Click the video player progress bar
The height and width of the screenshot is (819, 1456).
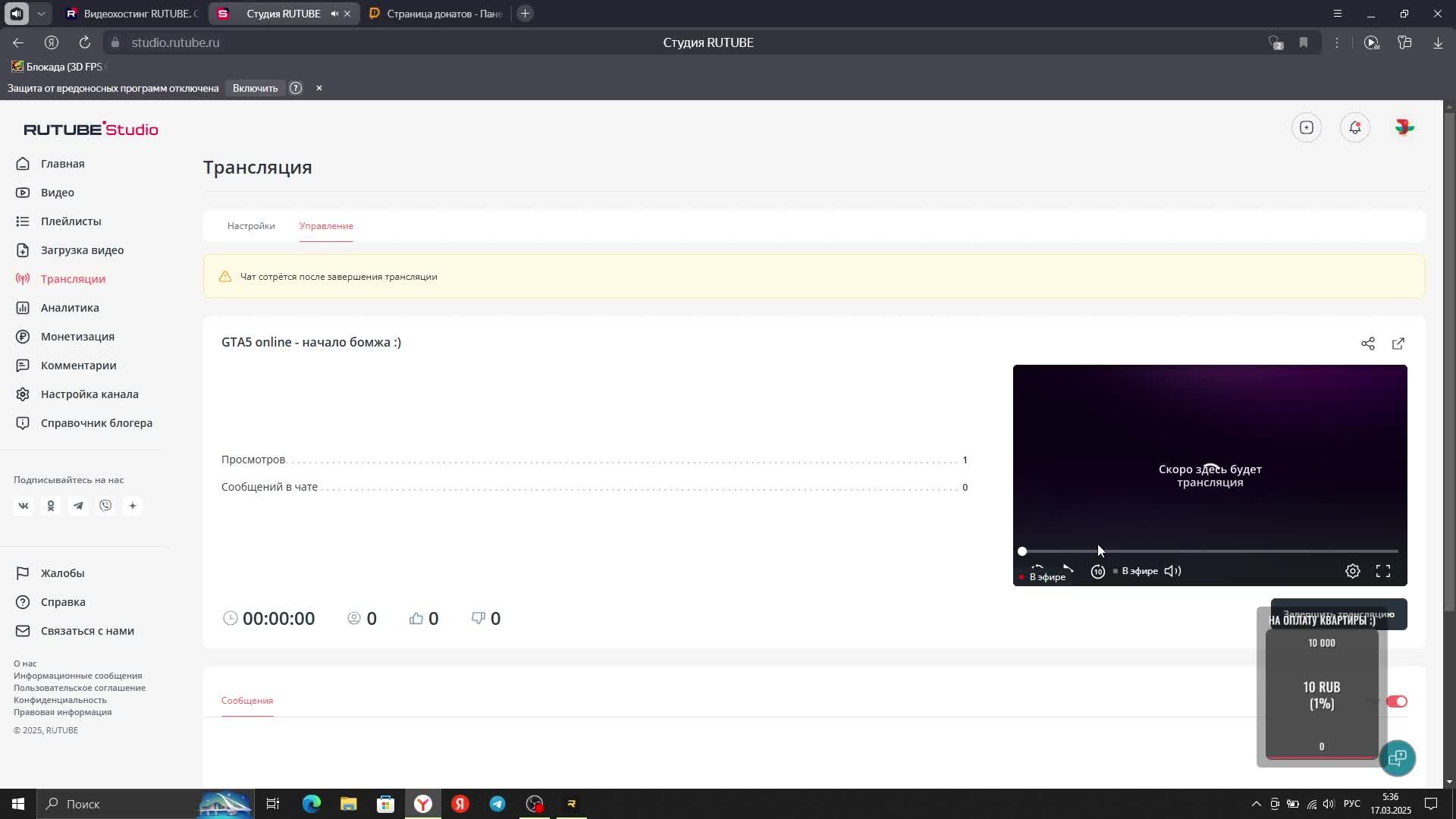[1210, 551]
